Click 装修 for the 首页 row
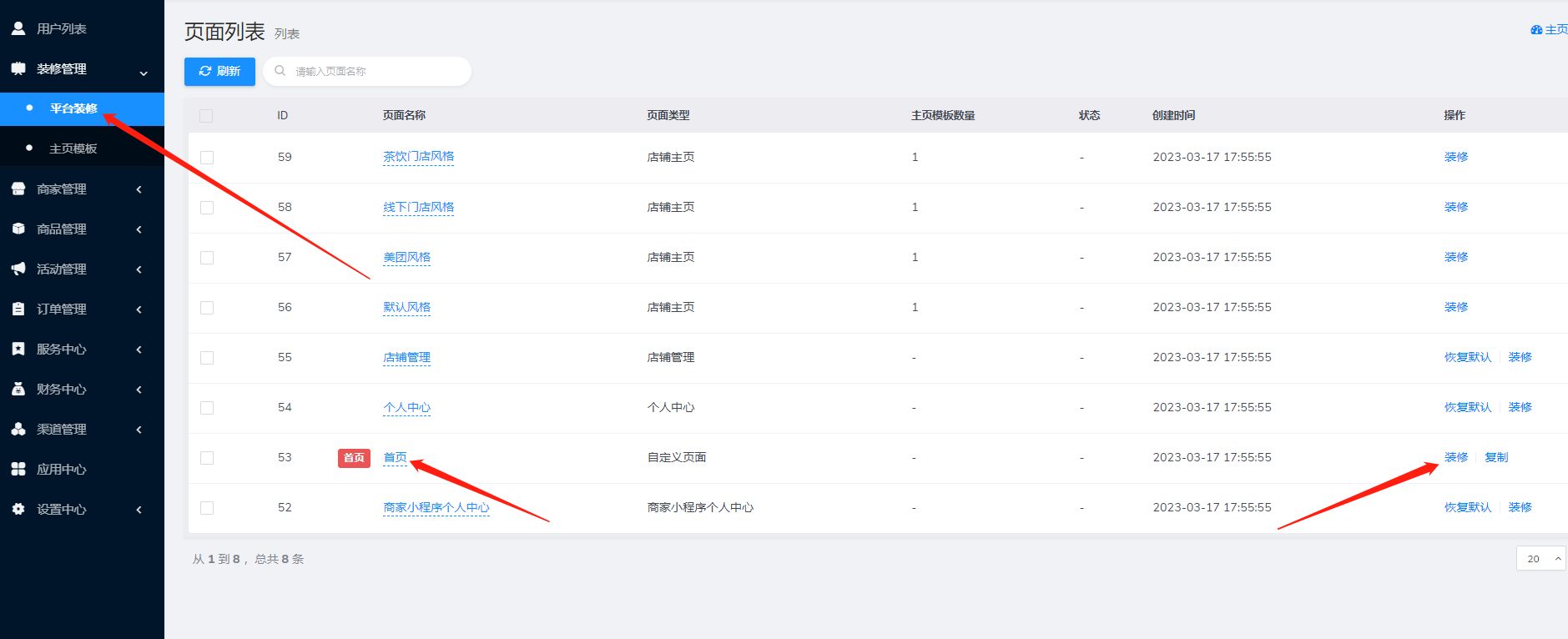This screenshot has width=1568, height=639. coord(1456,457)
